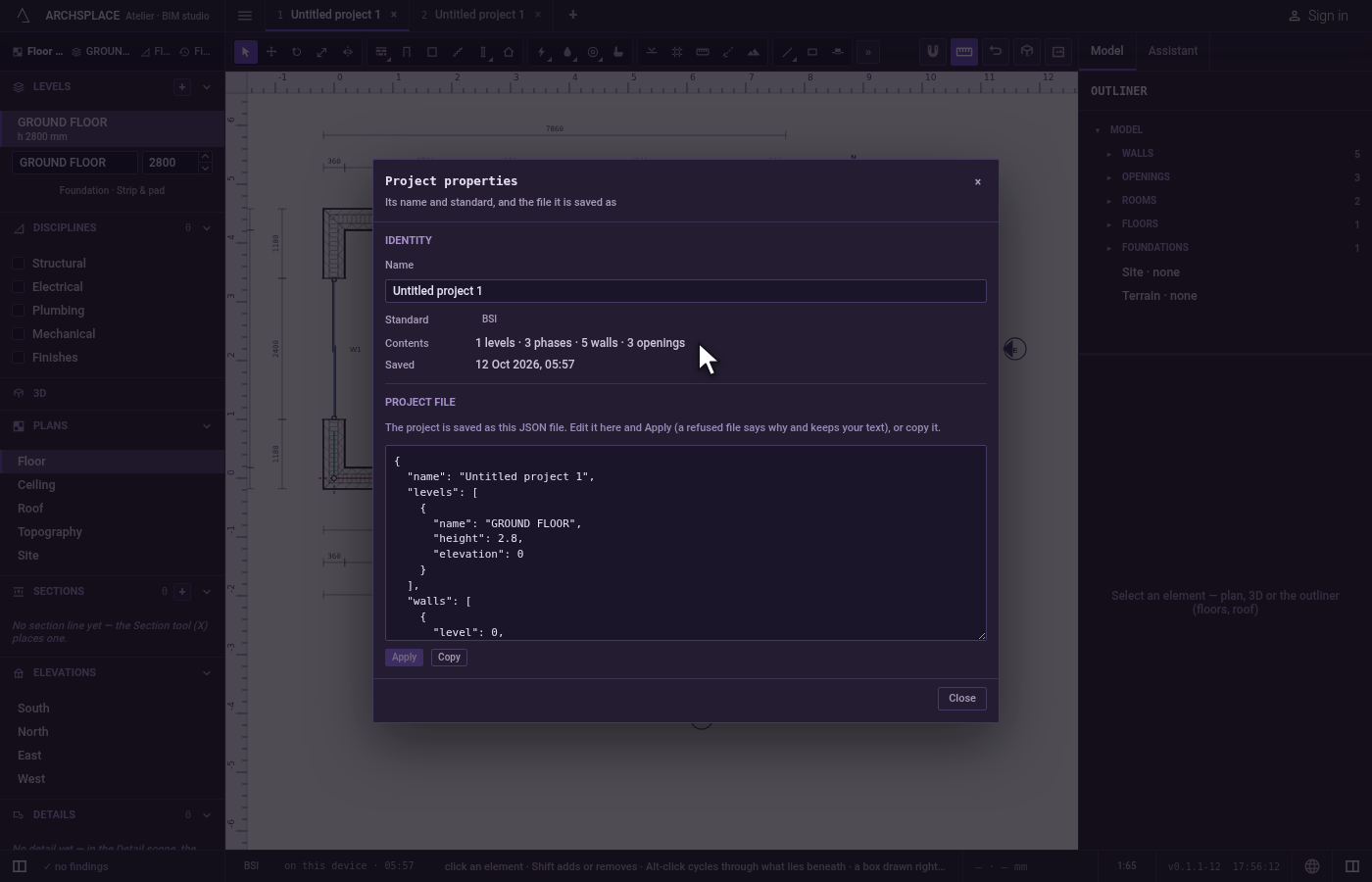Select the Ceiling plan view
1372x882 pixels.
pyautogui.click(x=113, y=485)
